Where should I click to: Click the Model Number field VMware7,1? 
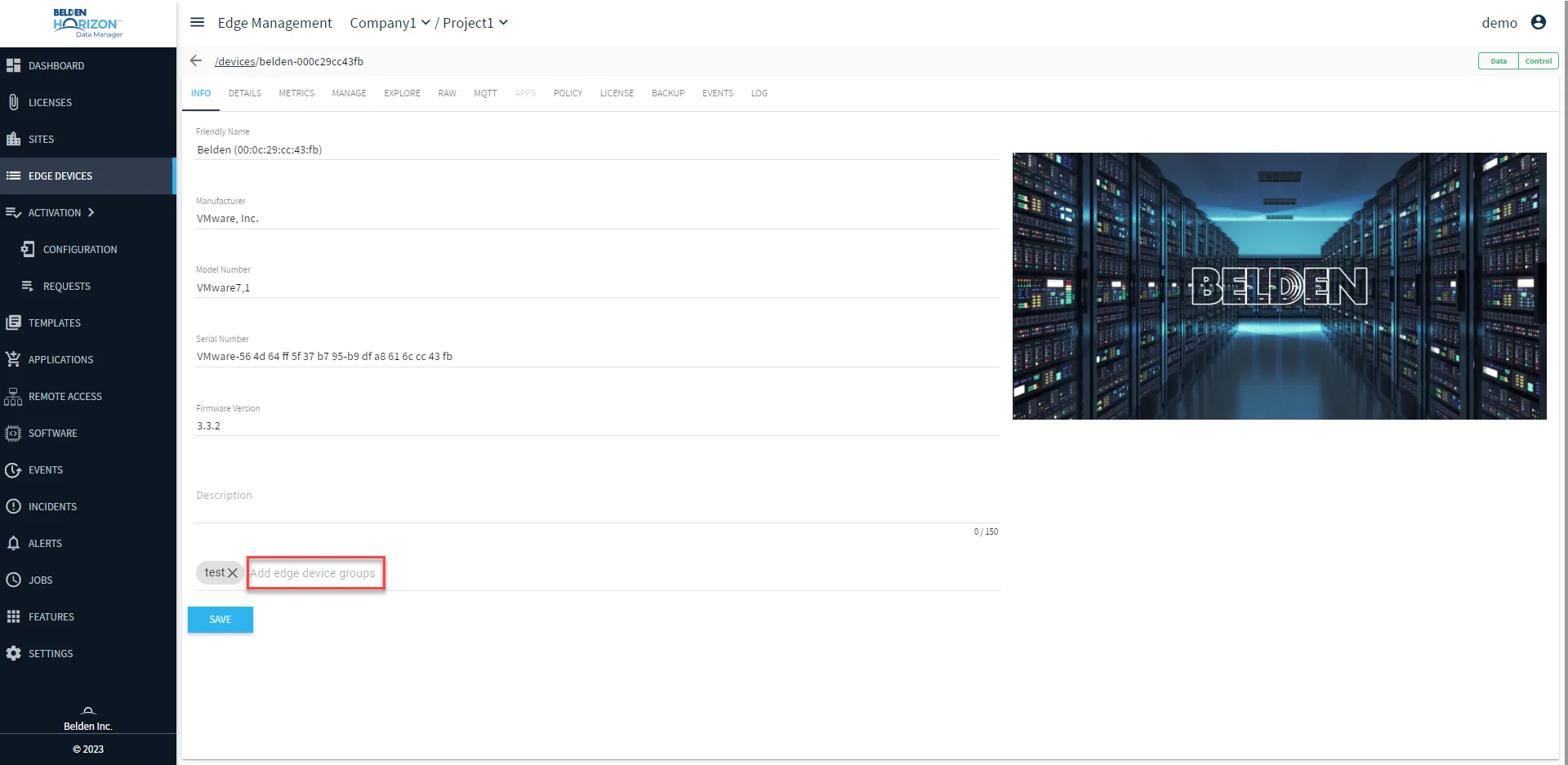coord(597,287)
